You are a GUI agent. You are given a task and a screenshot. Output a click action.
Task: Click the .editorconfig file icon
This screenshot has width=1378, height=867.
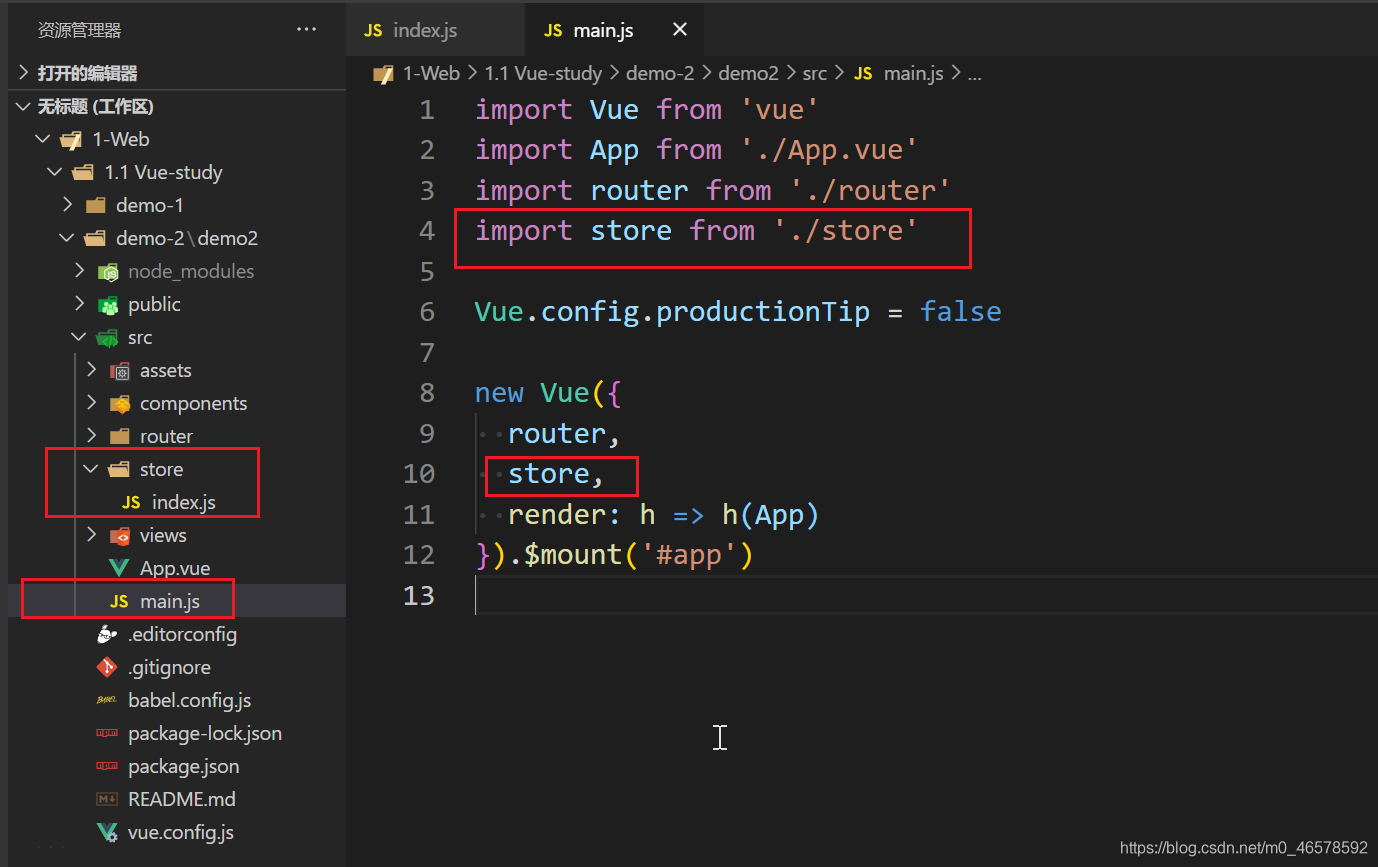[107, 634]
